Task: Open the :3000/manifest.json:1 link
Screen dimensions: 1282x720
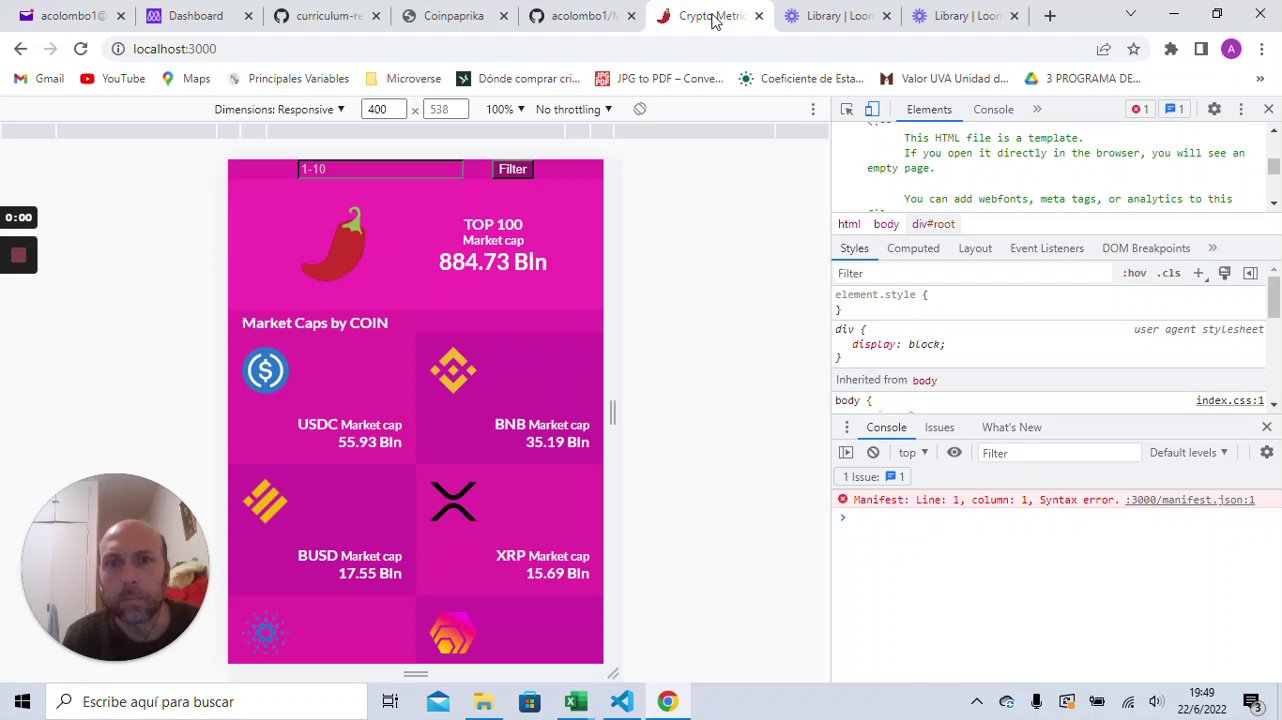Action: click(x=1190, y=500)
